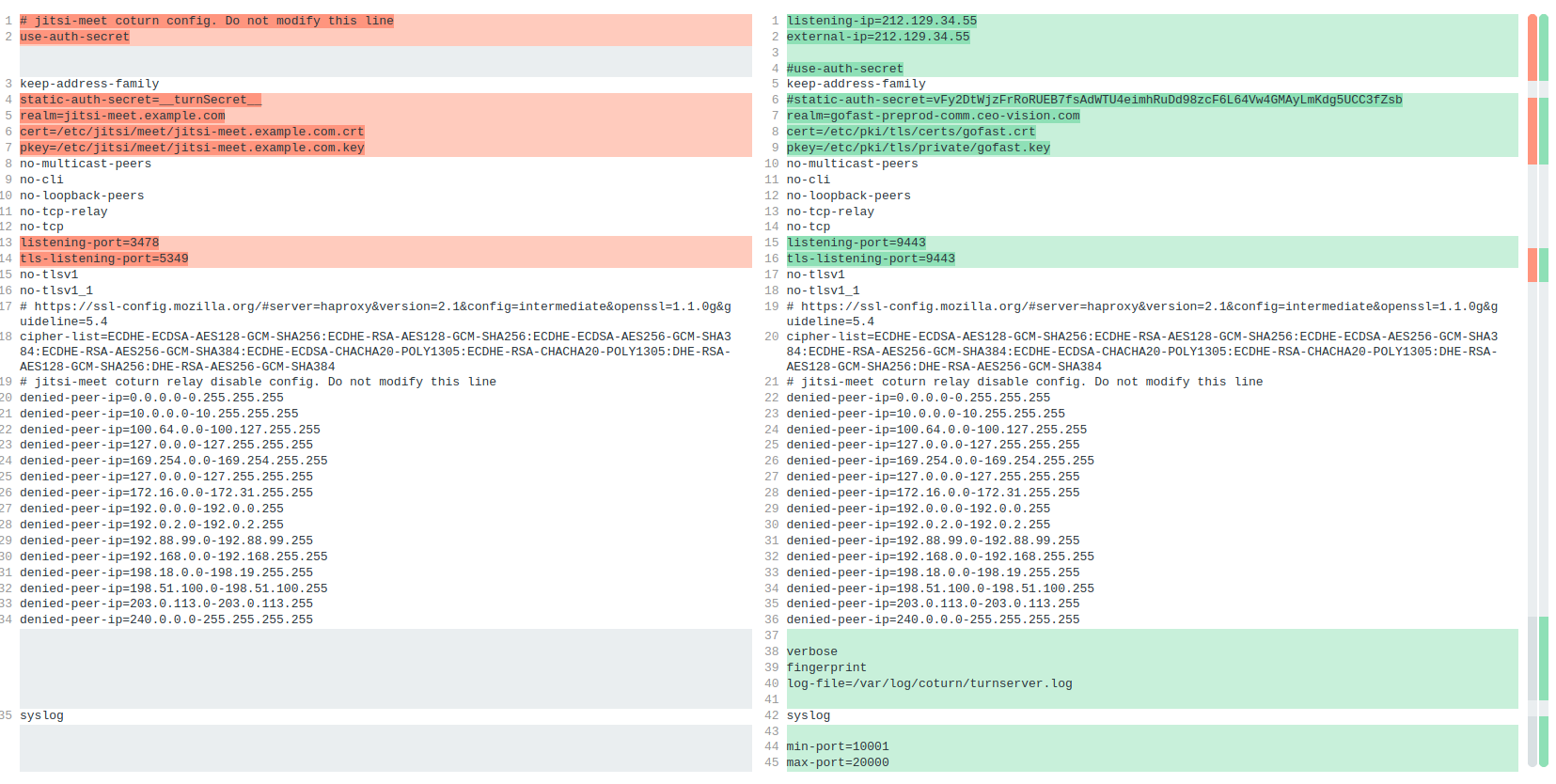The width and height of the screenshot is (1556, 784).
Task: Select line 19 'coturn relay disable config' comment
Action: [x=259, y=382]
